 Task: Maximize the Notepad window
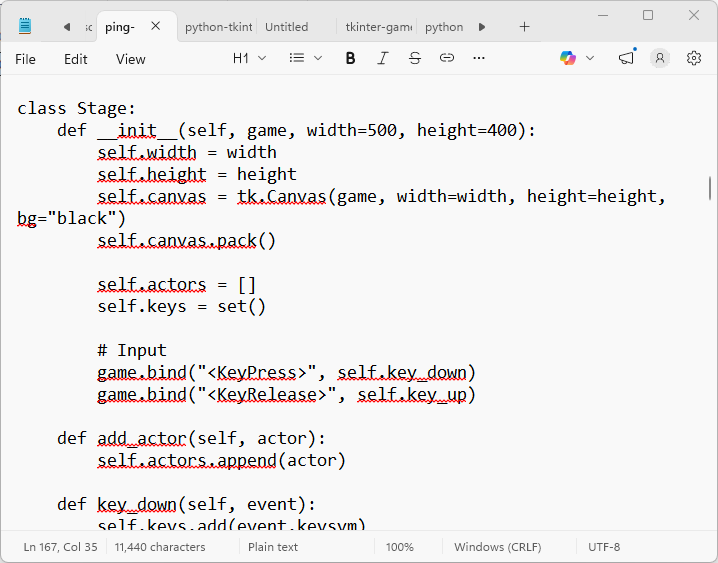tap(648, 16)
